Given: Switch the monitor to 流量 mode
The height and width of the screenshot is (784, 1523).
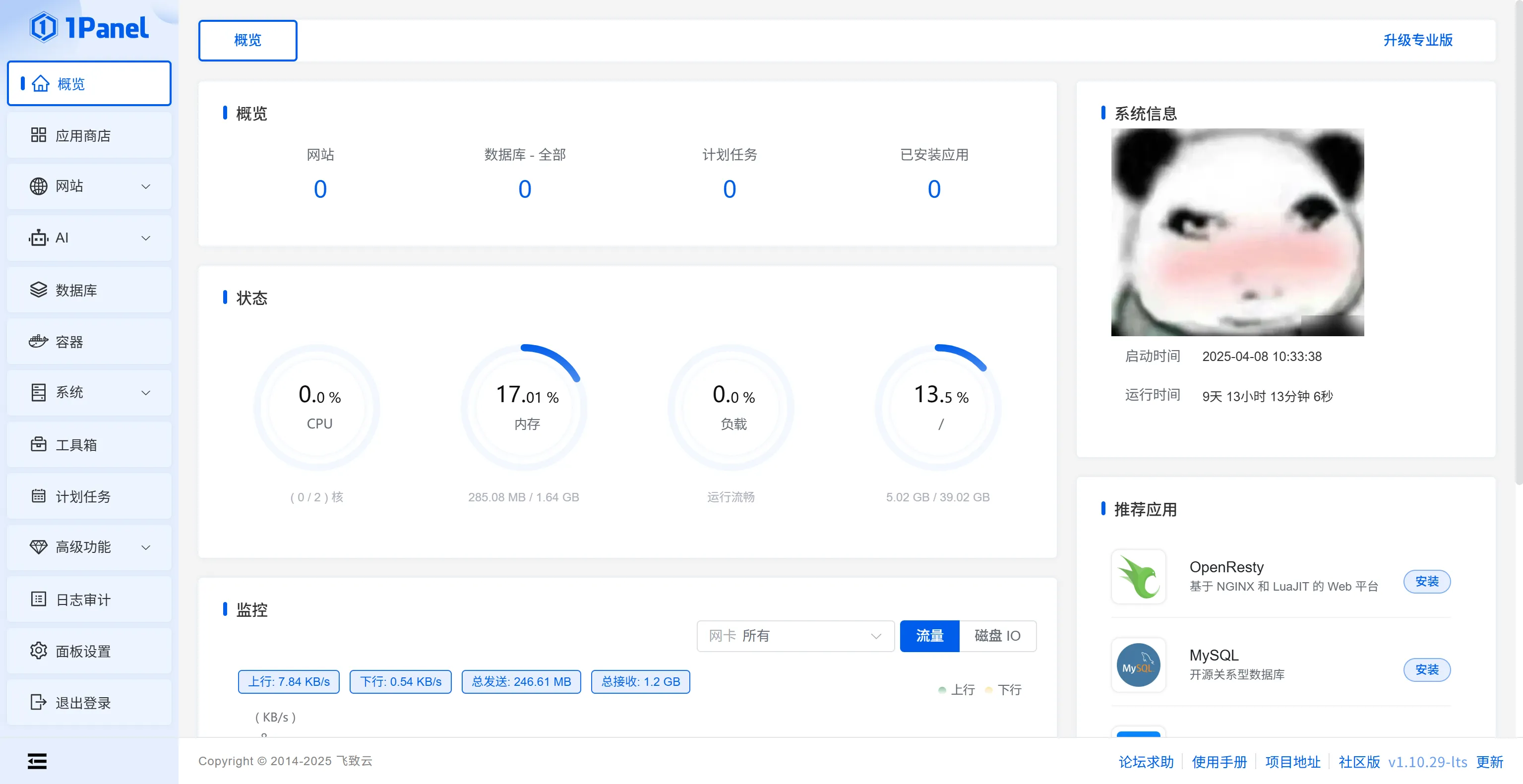Looking at the screenshot, I should point(929,636).
